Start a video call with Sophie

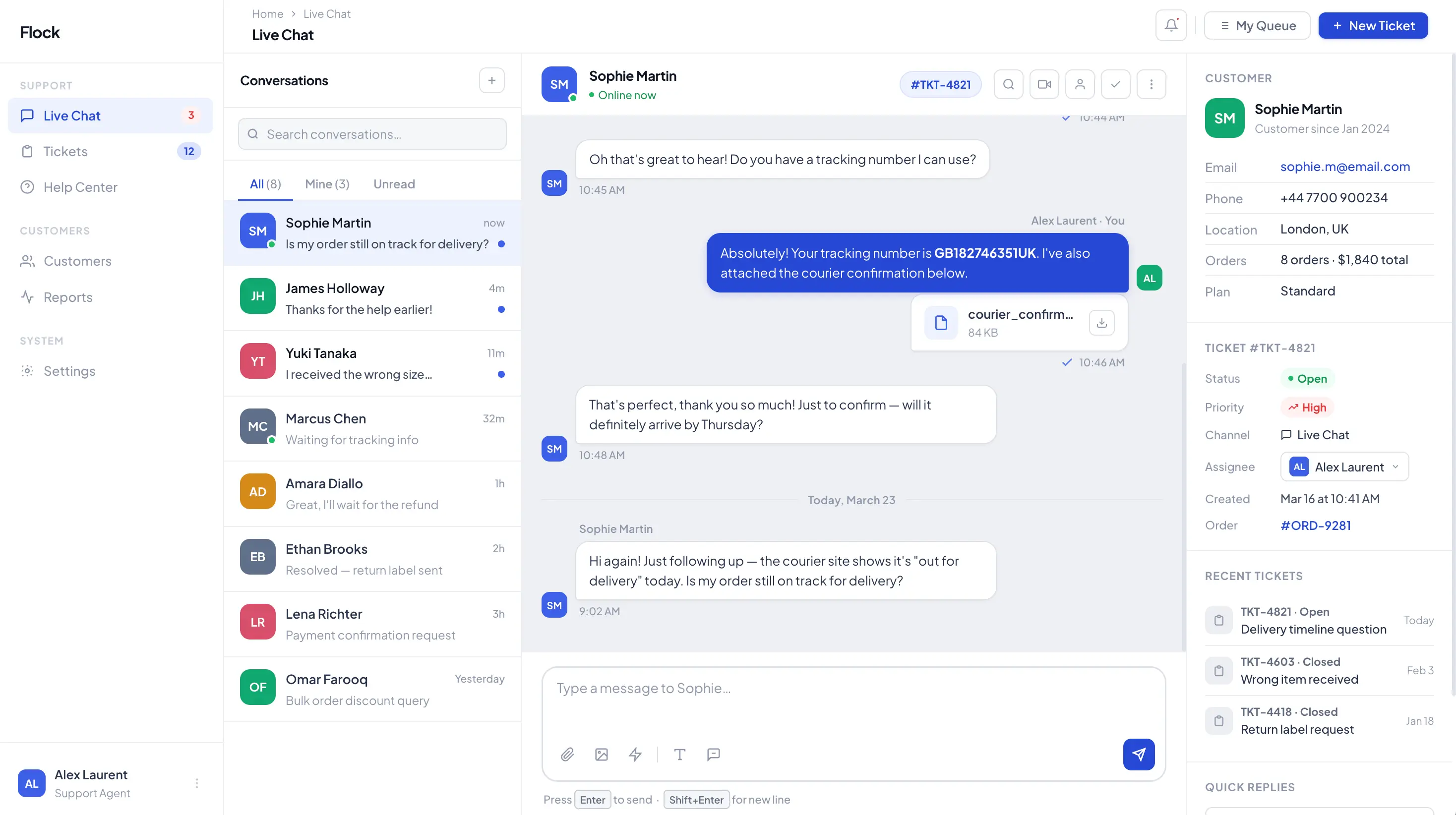point(1044,84)
